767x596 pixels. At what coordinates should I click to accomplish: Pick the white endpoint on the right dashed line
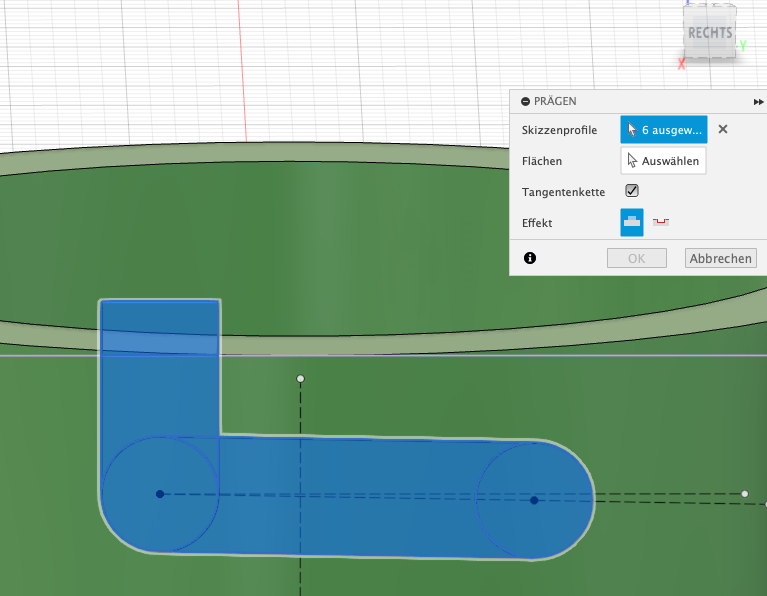(x=744, y=494)
